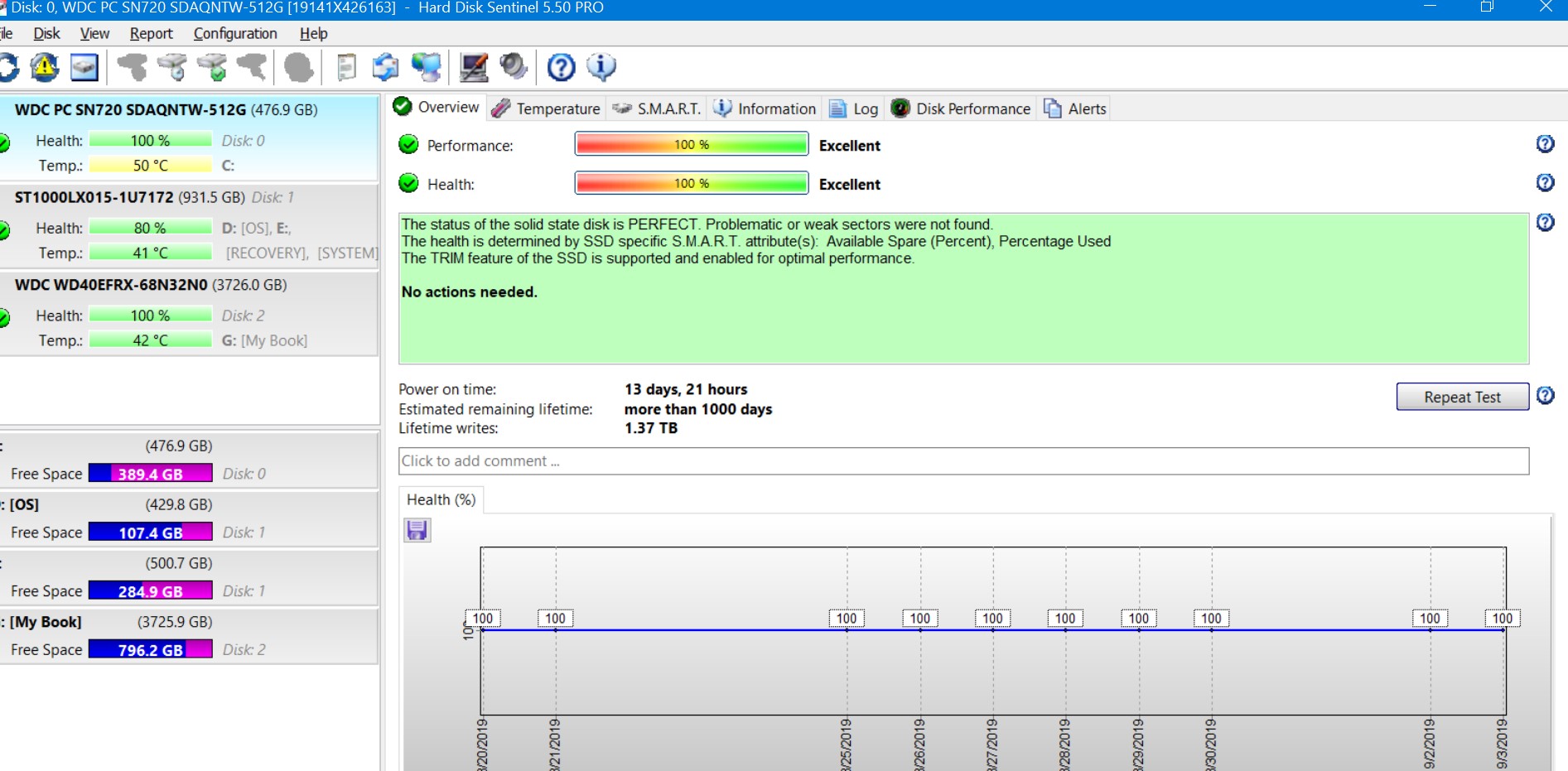Click the My Book free space bar
Viewport: 1568px width, 771px height.
click(150, 650)
